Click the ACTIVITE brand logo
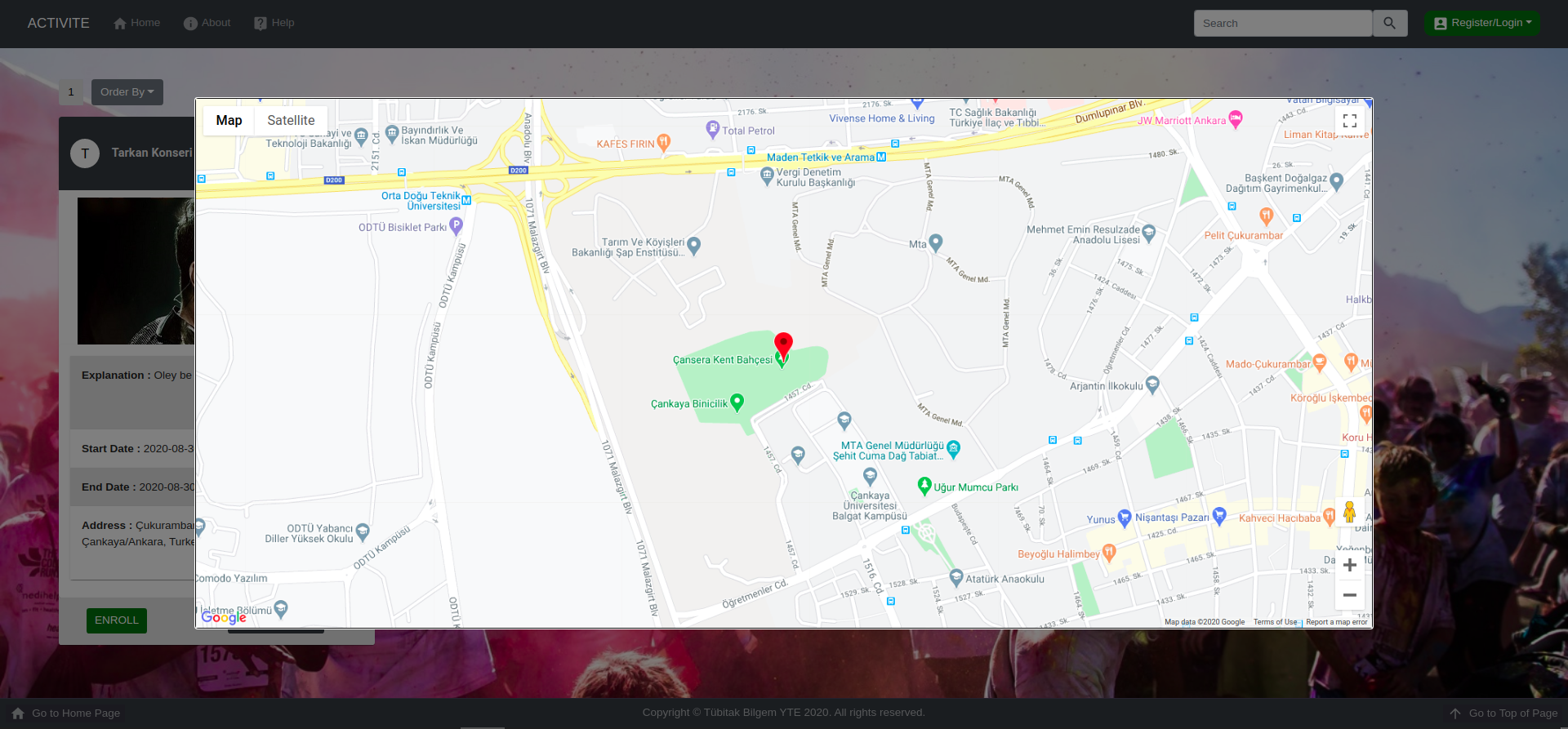The width and height of the screenshot is (1568, 729). pos(59,23)
